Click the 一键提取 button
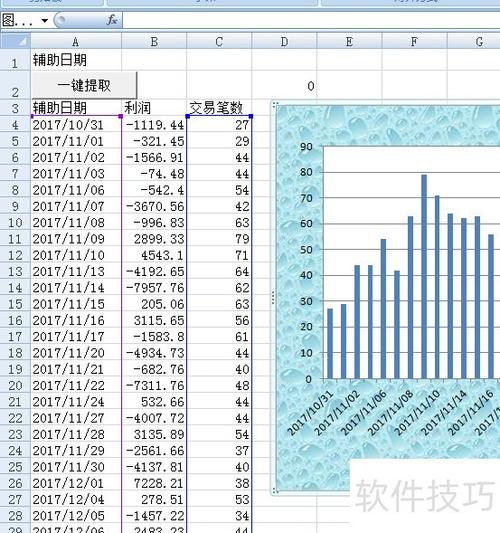500x533 pixels. coord(84,85)
